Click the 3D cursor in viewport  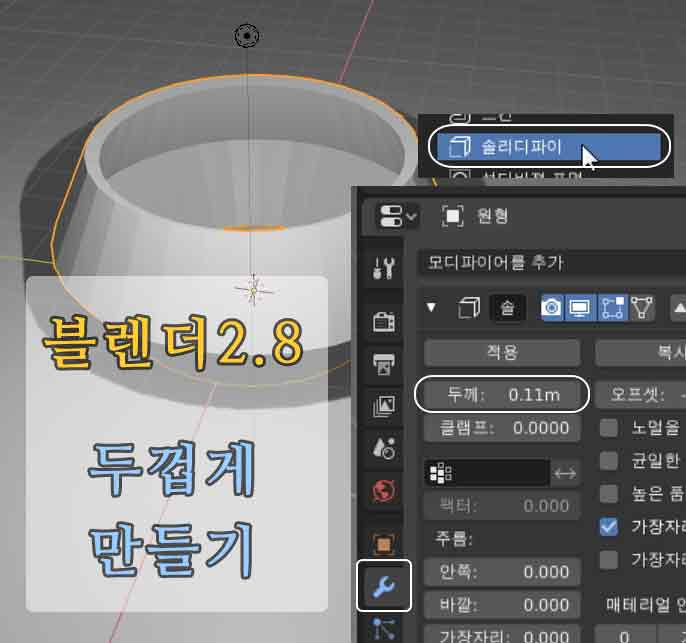(254, 290)
